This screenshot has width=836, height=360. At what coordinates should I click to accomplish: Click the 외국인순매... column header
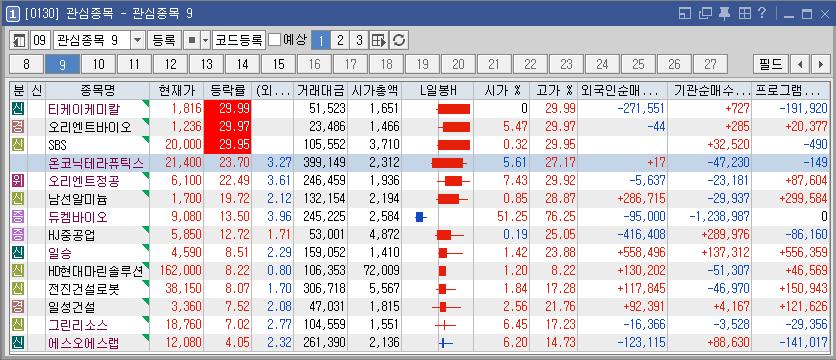coord(622,91)
